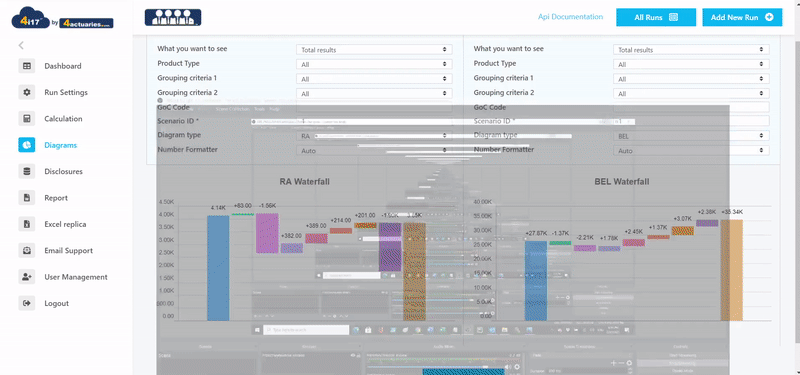
Task: Open right Grouping criteria 2 dropdown
Action: (x=691, y=93)
